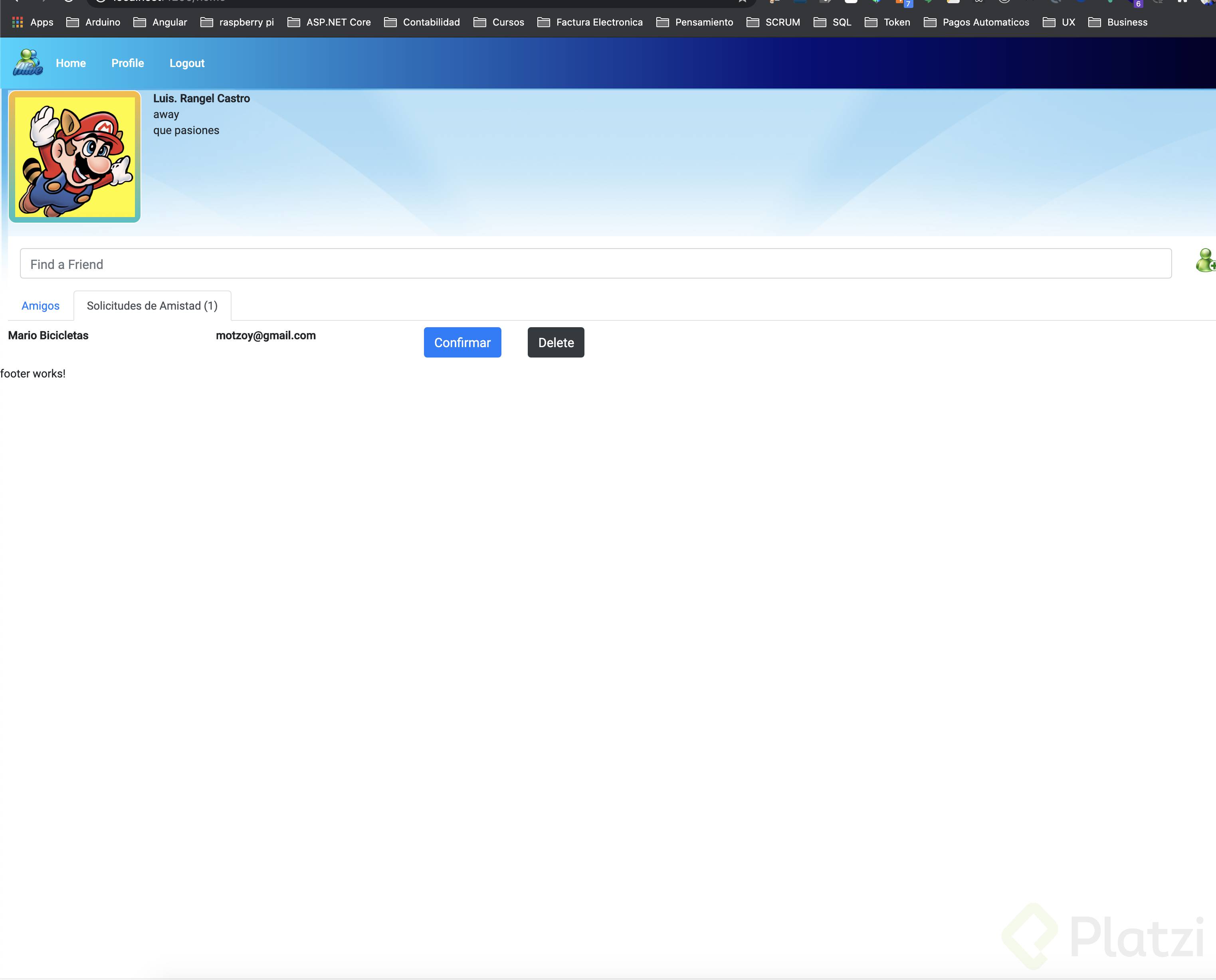Confirm Mario Bicicletas friend request
Screen dimensions: 1216x980
click(462, 342)
